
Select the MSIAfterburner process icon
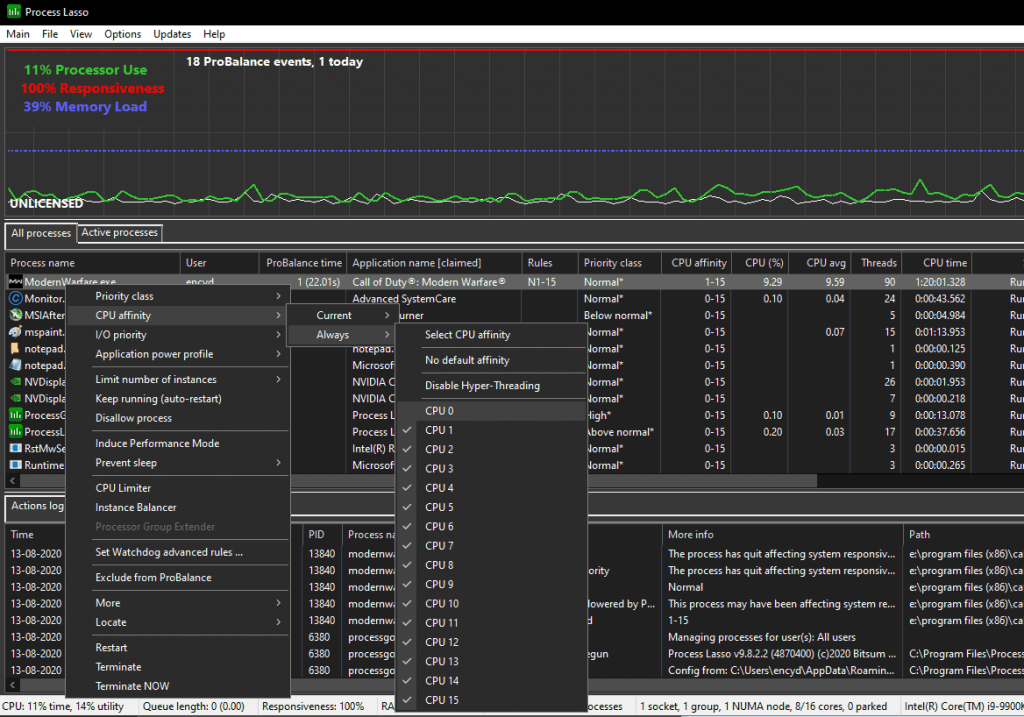(16, 315)
